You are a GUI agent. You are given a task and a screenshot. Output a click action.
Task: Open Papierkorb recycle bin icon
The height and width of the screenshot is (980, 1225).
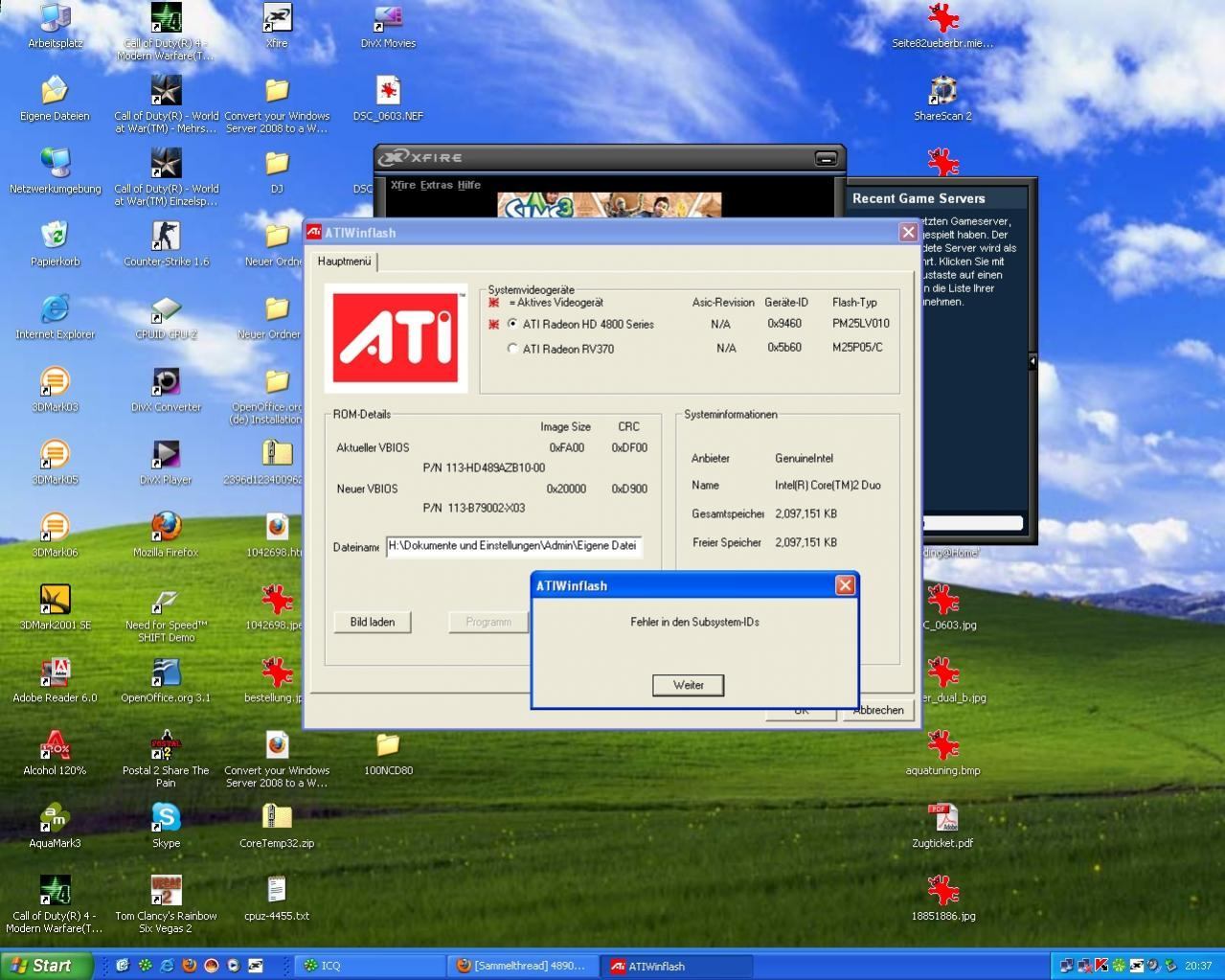55,244
